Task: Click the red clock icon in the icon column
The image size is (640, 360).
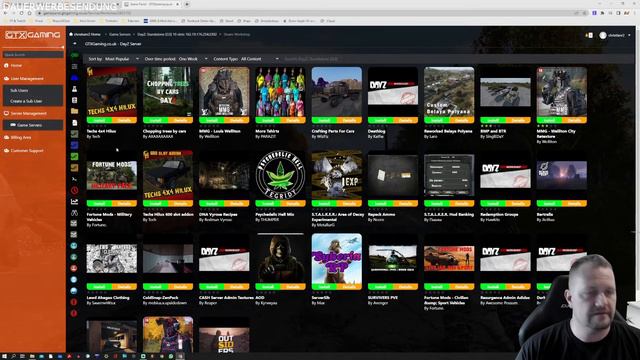Action: point(74,190)
